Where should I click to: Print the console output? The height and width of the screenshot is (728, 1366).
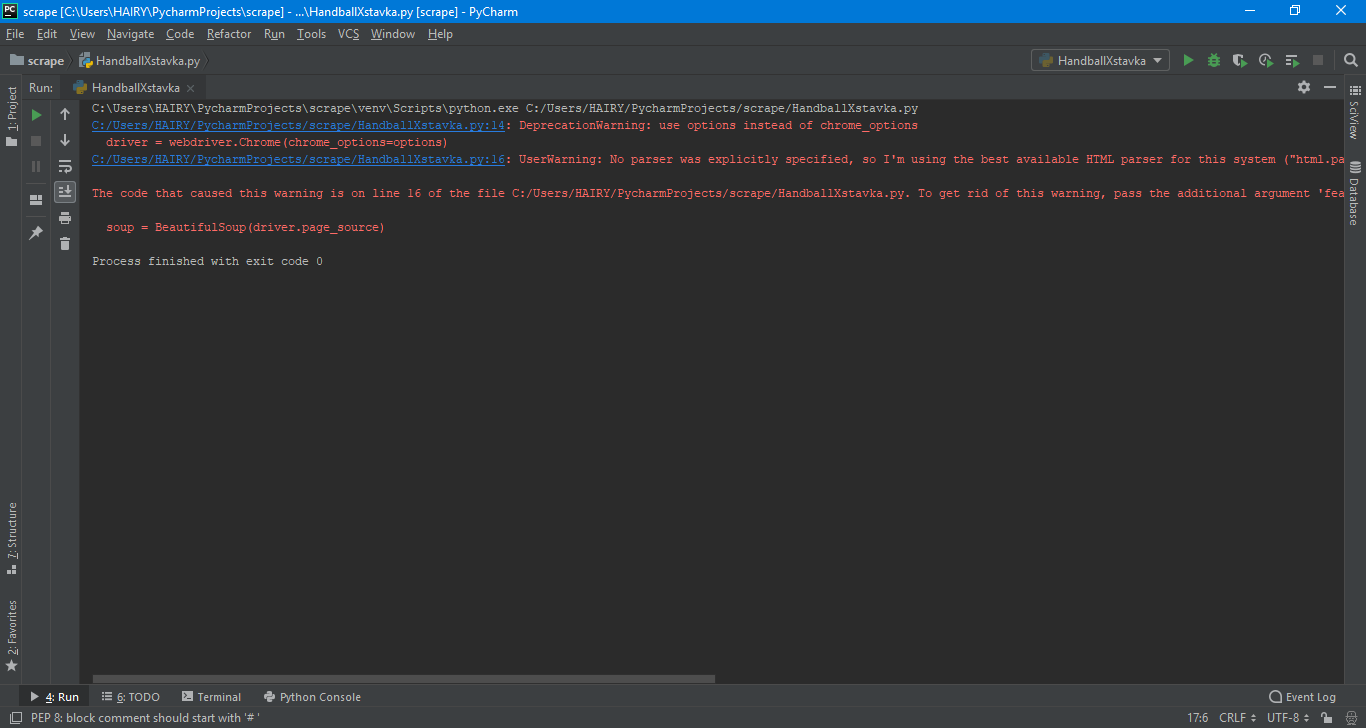65,218
